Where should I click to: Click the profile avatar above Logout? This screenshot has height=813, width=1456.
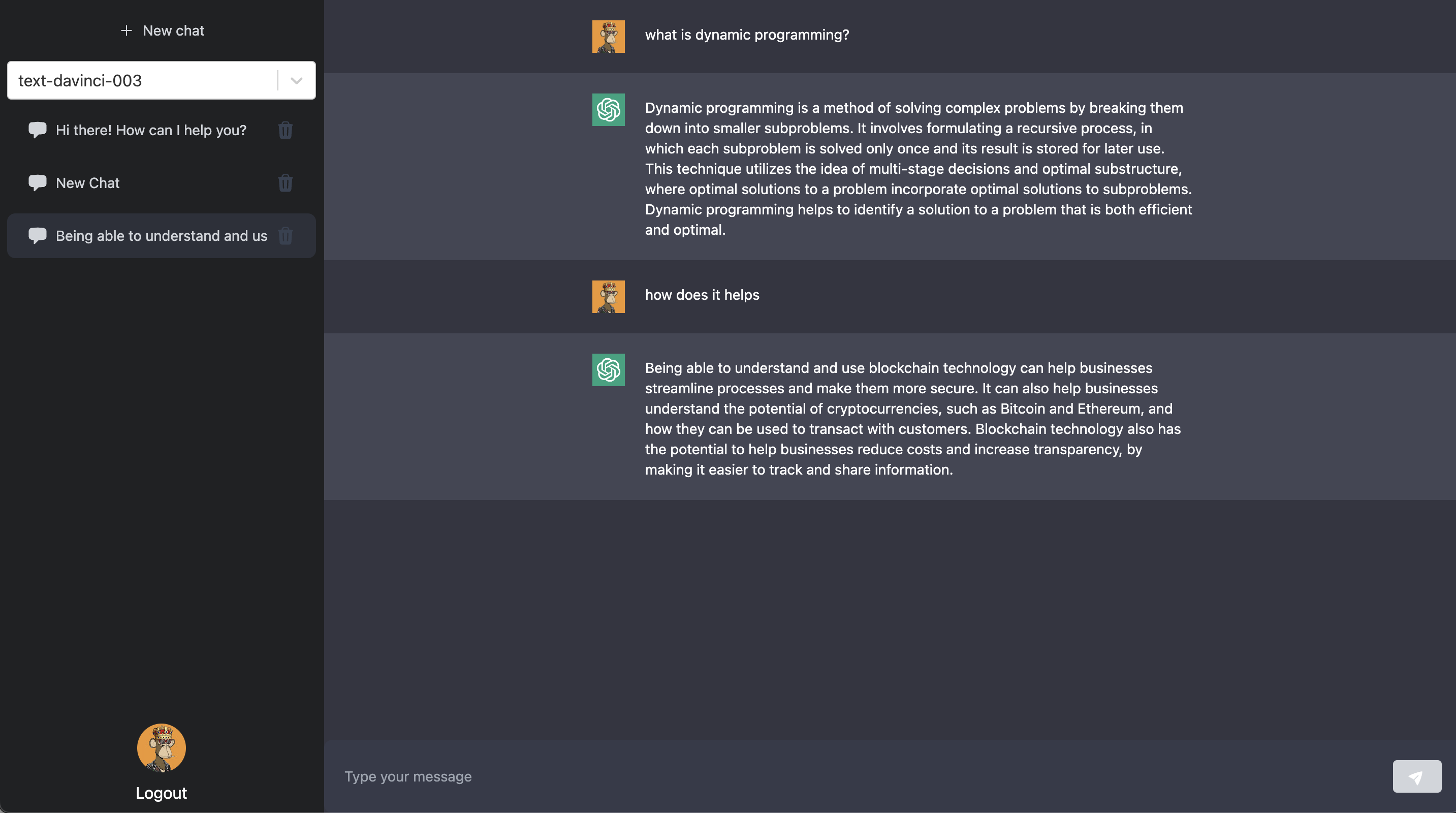161,748
